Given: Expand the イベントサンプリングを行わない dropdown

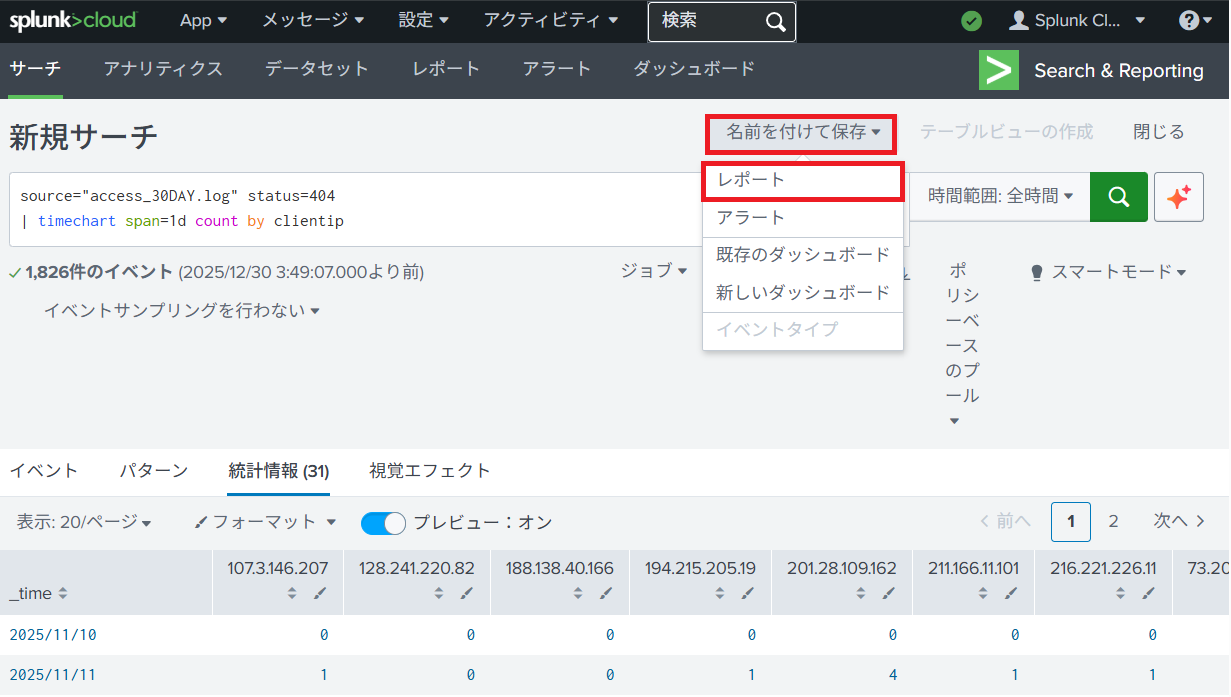Looking at the screenshot, I should 182,311.
